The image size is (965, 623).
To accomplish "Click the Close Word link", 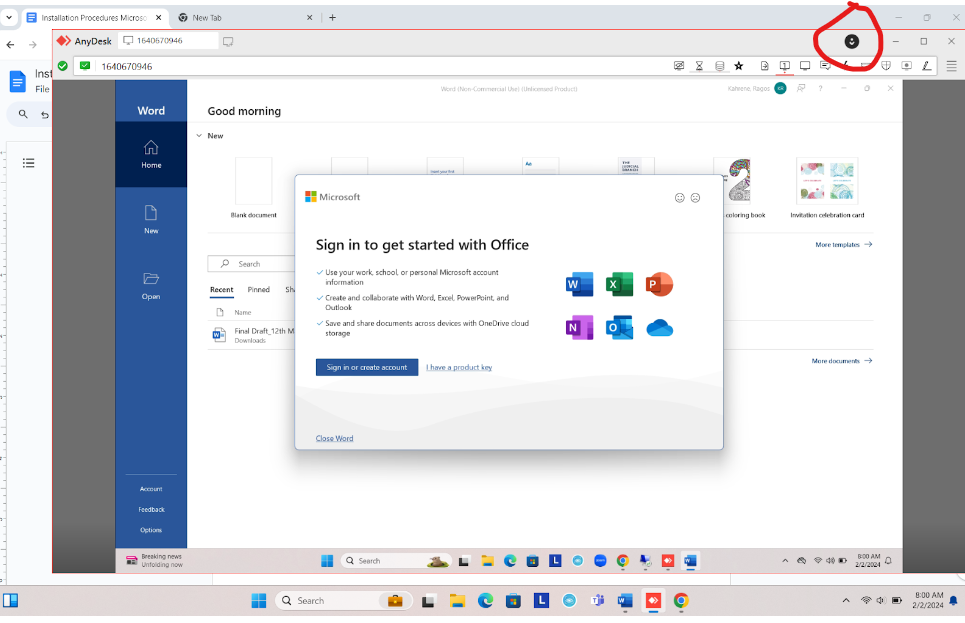I will coord(334,438).
